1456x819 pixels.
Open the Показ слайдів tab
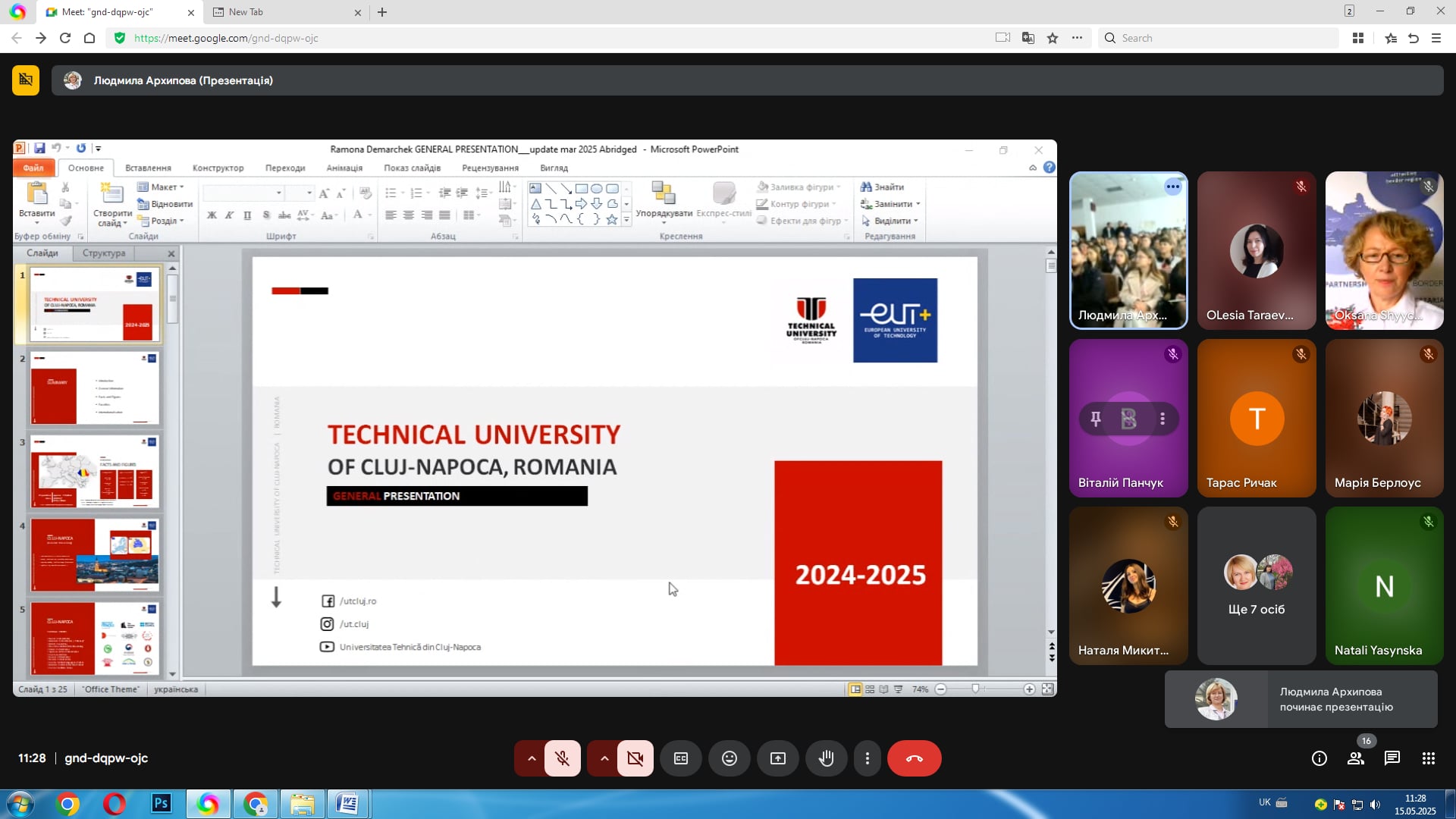[413, 168]
